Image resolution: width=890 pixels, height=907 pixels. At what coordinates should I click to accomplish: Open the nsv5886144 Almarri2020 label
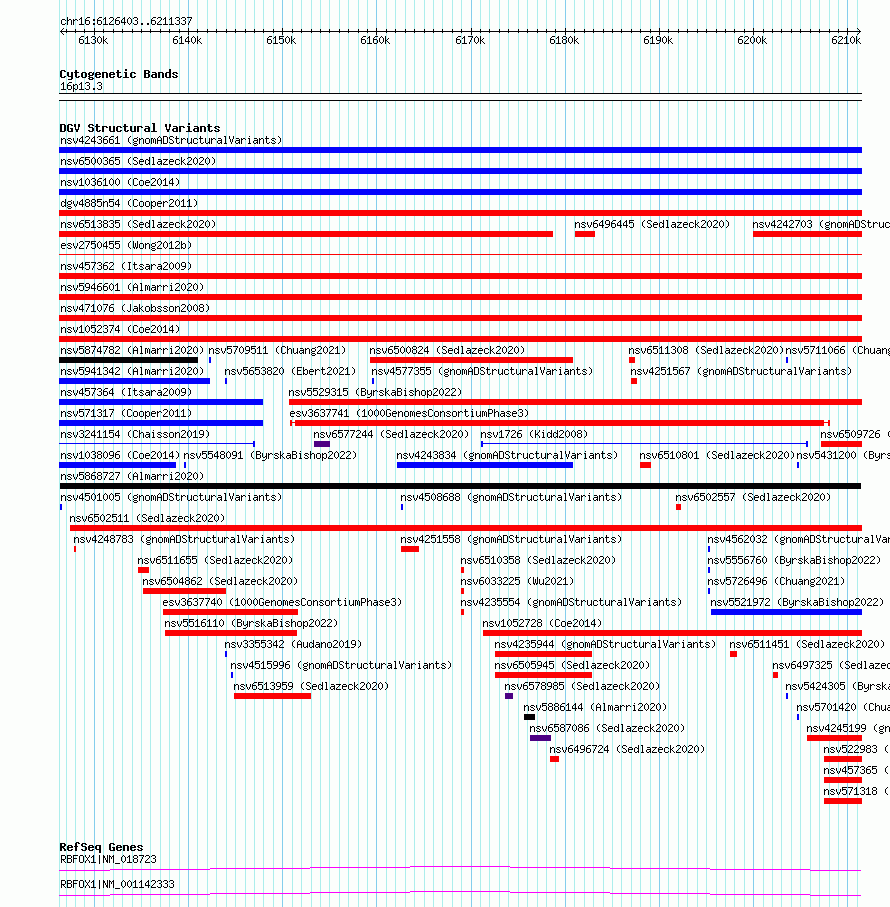click(x=595, y=707)
